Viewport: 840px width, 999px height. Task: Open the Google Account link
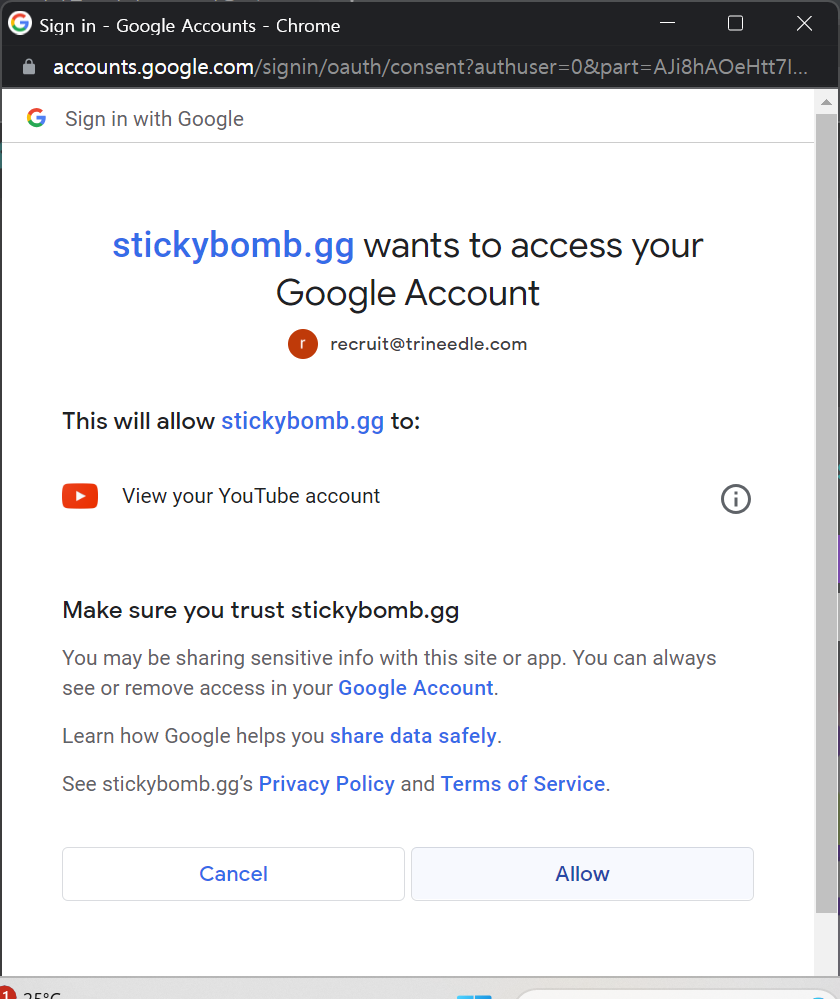(x=416, y=688)
